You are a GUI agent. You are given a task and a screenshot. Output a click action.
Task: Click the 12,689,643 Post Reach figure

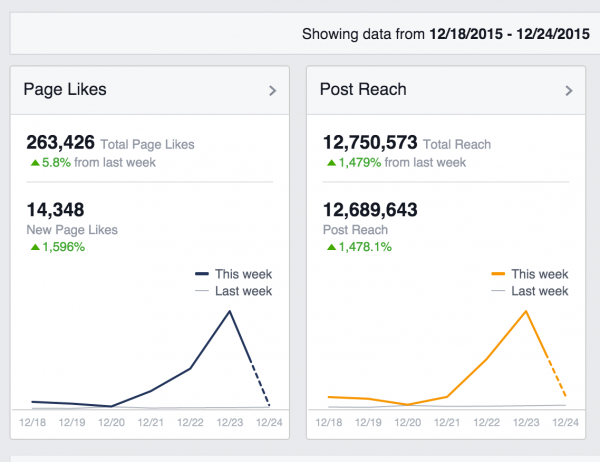tap(369, 210)
